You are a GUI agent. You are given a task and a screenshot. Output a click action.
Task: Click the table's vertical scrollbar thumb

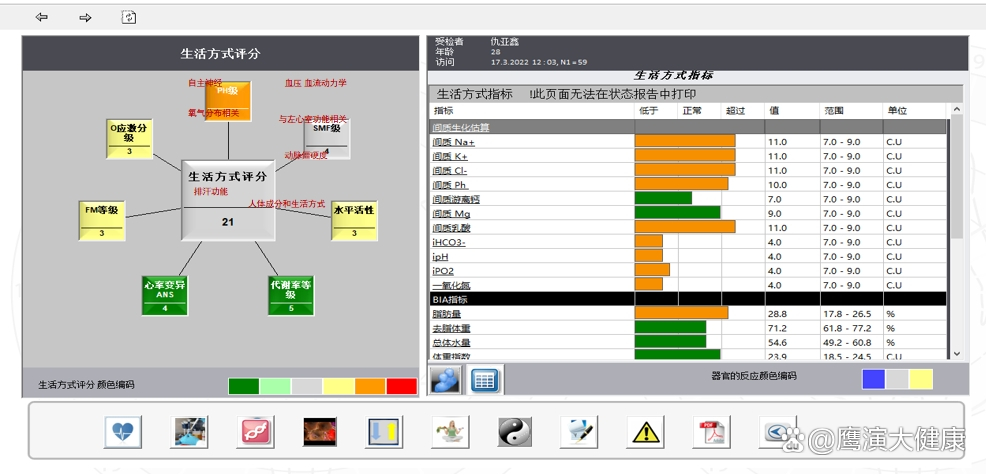(x=957, y=176)
